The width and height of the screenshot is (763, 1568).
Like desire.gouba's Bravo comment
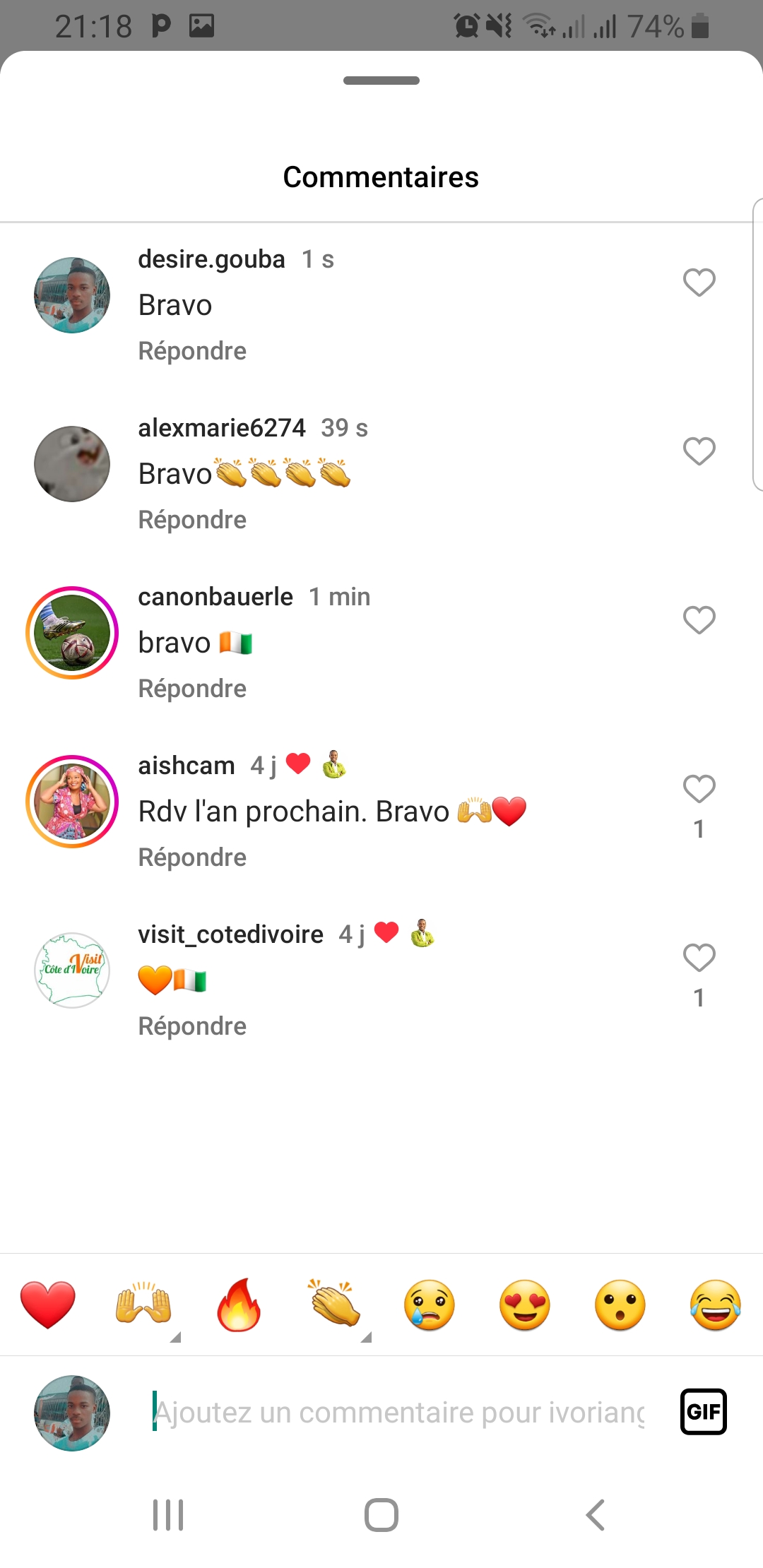(x=699, y=283)
